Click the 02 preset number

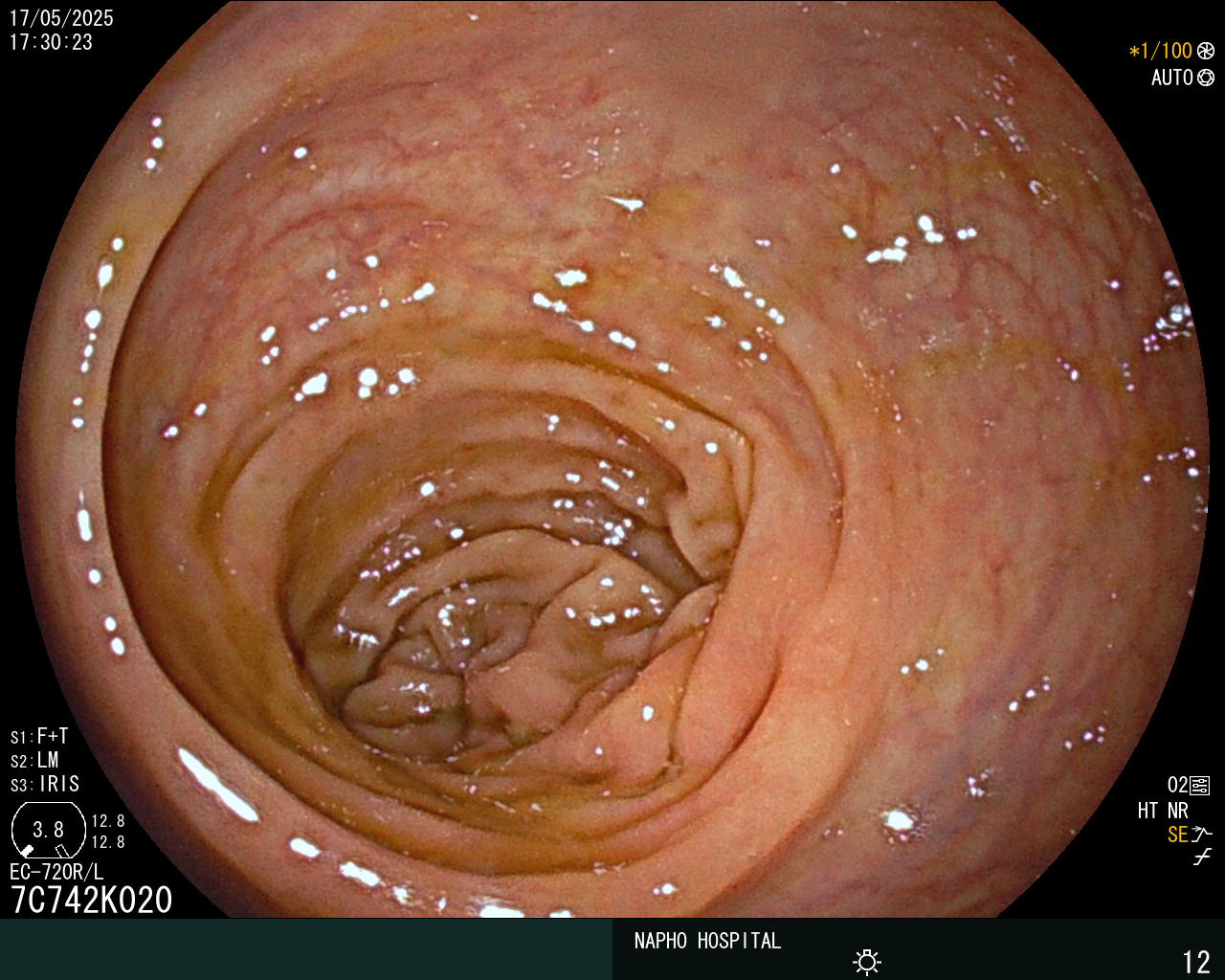tap(1177, 786)
